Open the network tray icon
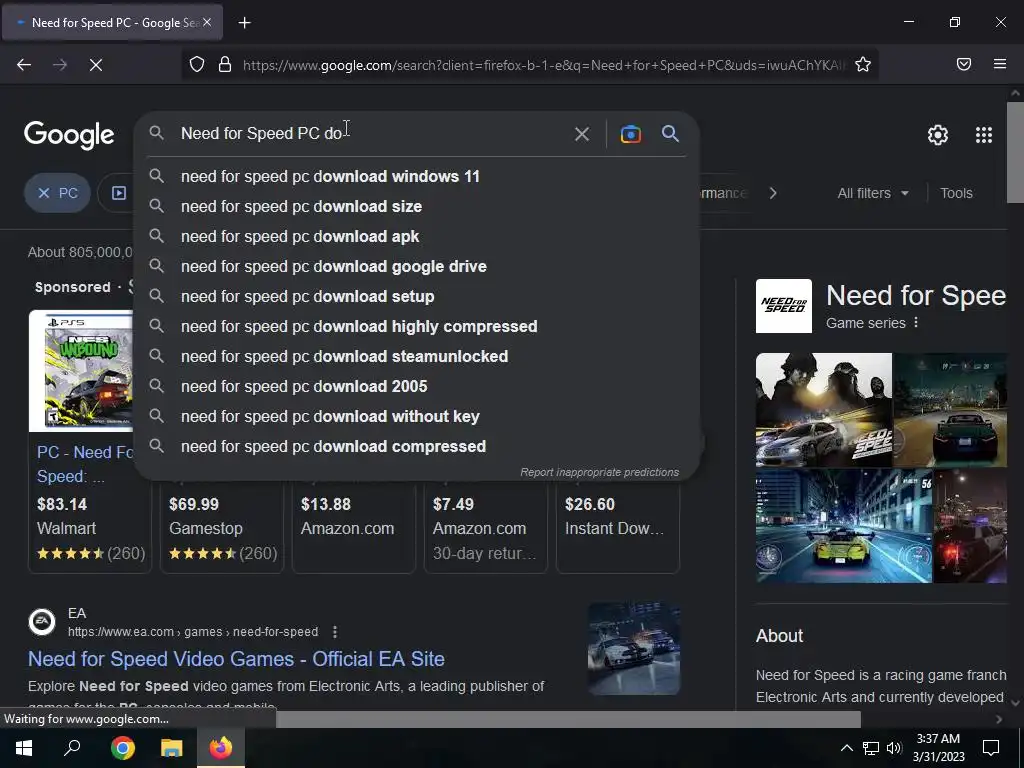1024x768 pixels. pyautogui.click(x=871, y=748)
